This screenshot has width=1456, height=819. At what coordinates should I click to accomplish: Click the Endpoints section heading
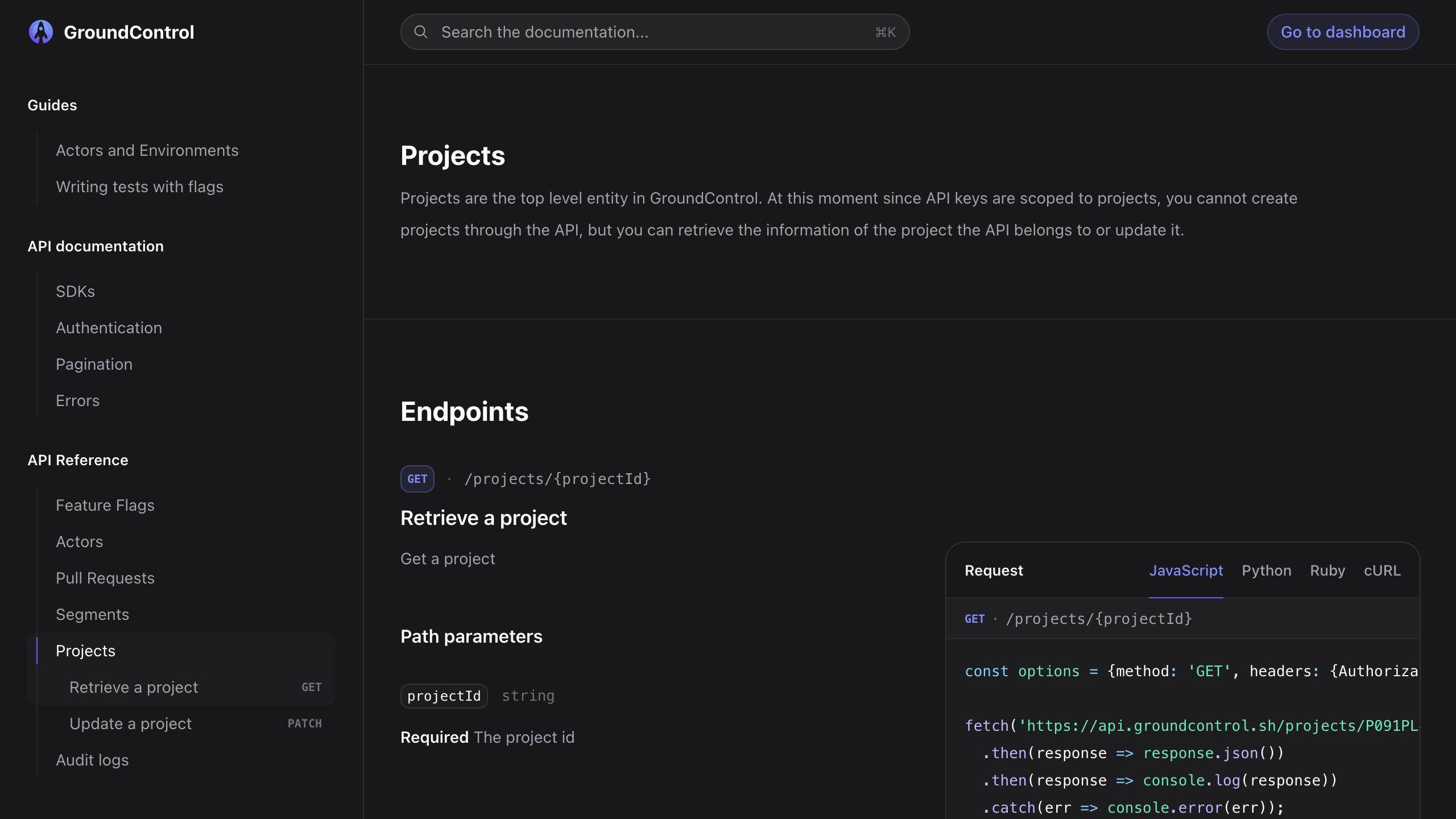point(464,411)
